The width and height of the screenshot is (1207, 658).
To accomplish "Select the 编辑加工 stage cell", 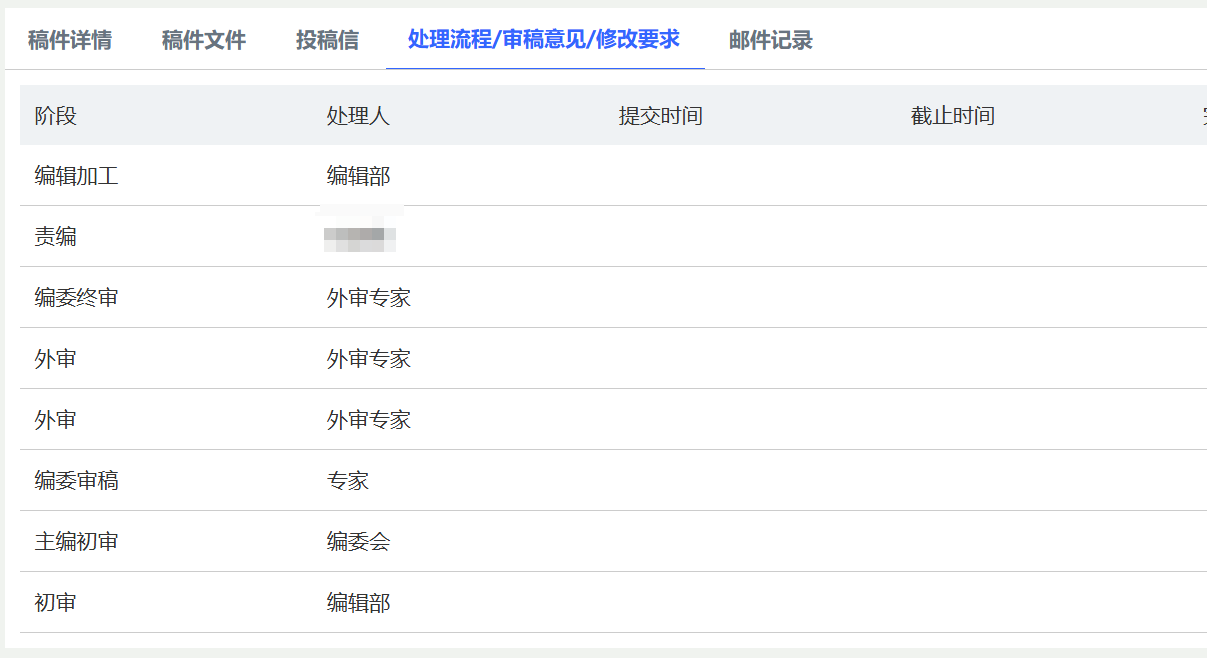I will 77,176.
